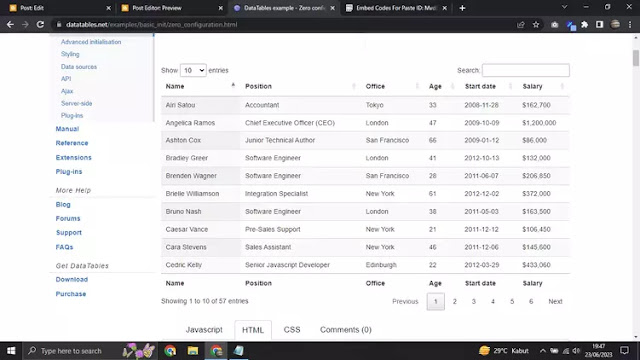Screen dimensions: 640x360
Task: Open weather widget showing 29°C
Action: (x=504, y=351)
